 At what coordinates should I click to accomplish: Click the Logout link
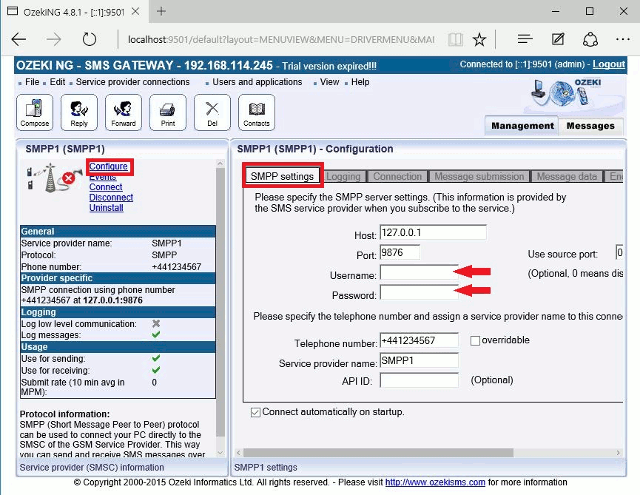pyautogui.click(x=609, y=64)
